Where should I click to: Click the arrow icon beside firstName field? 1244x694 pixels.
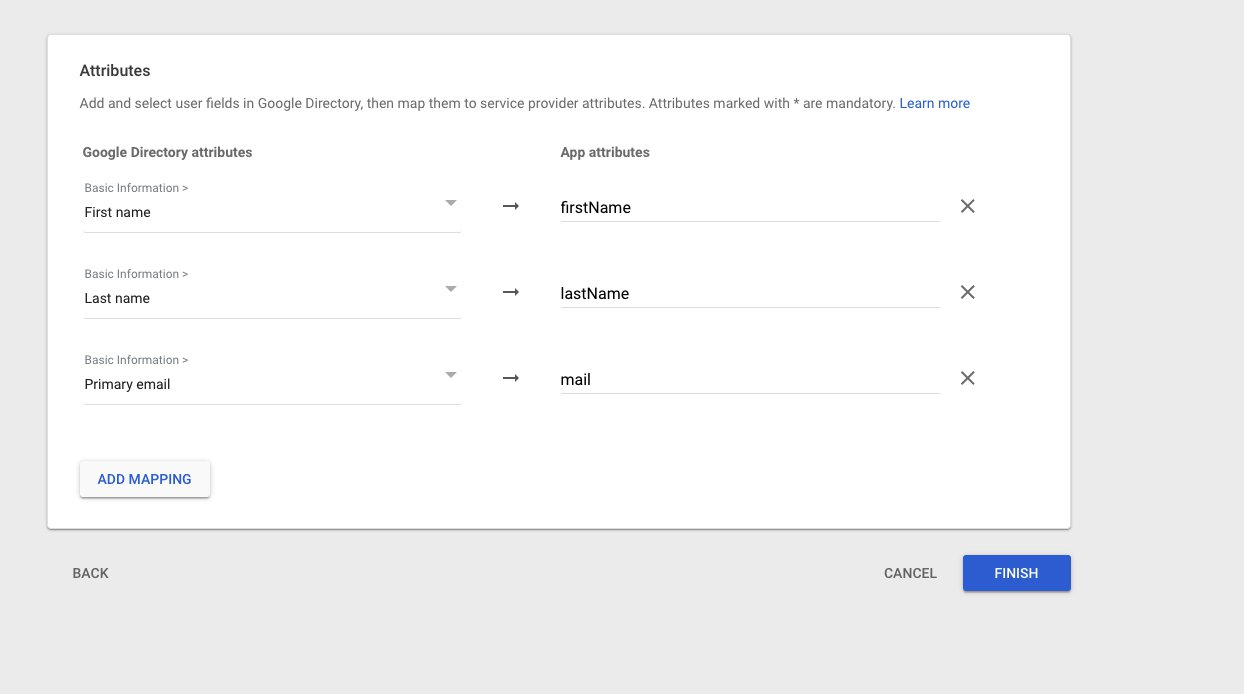coord(510,207)
